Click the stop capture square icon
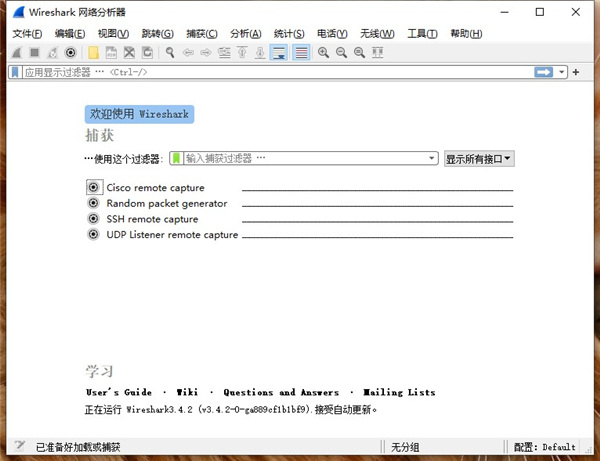Viewport: 600px width, 461px height. coord(35,52)
